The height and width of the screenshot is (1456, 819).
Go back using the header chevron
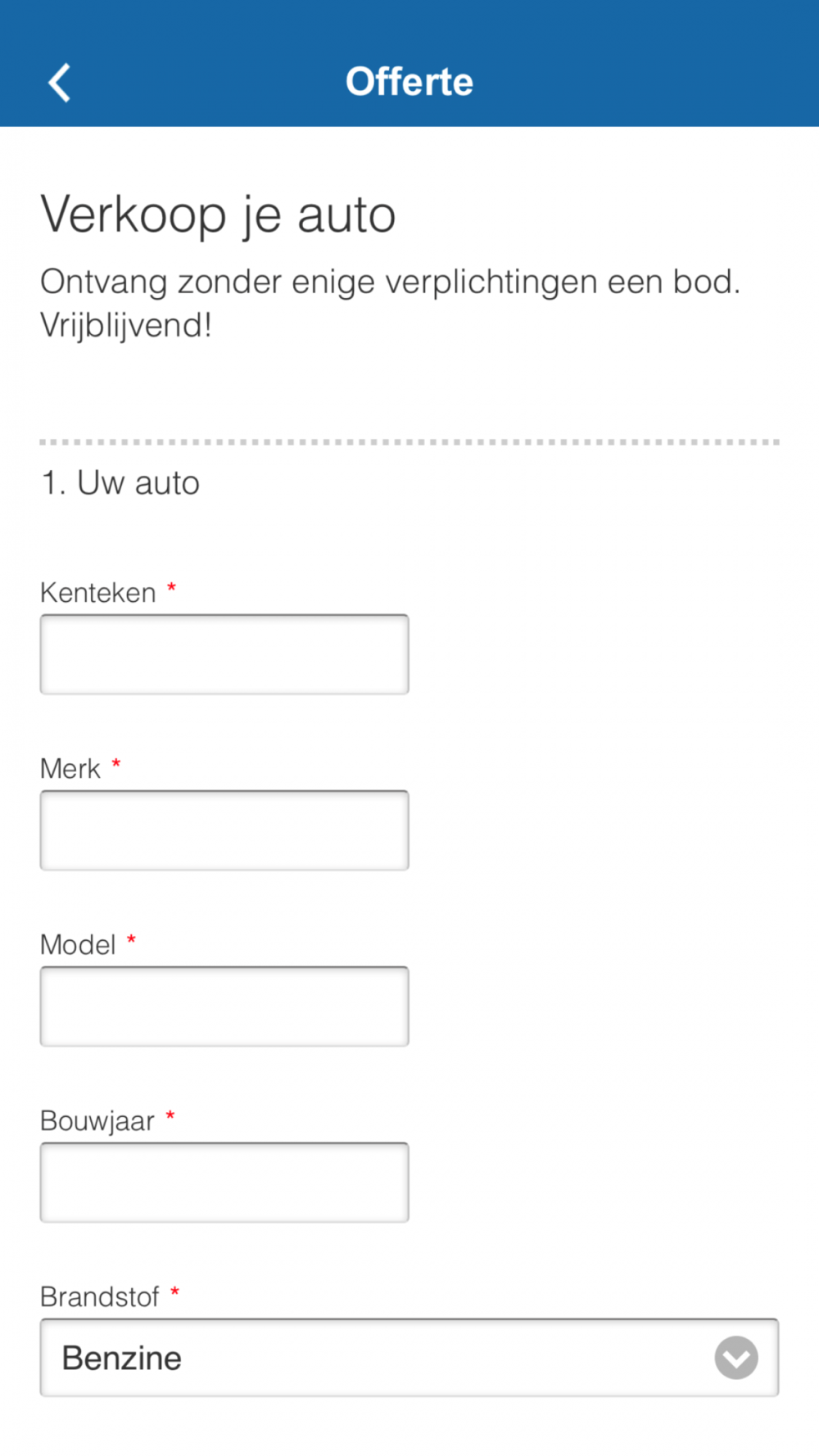[x=60, y=83]
